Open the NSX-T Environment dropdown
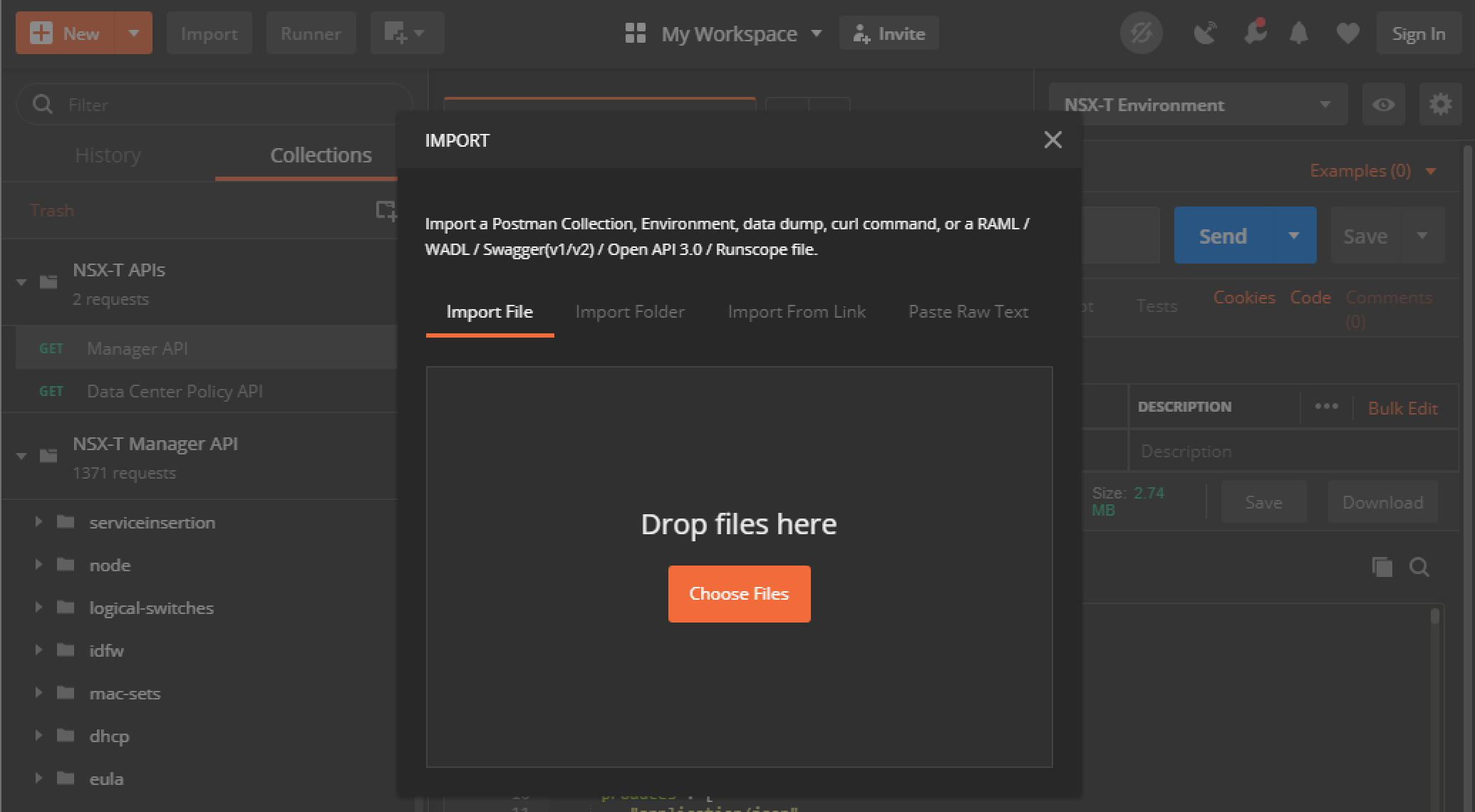1475x812 pixels. pyautogui.click(x=1197, y=105)
